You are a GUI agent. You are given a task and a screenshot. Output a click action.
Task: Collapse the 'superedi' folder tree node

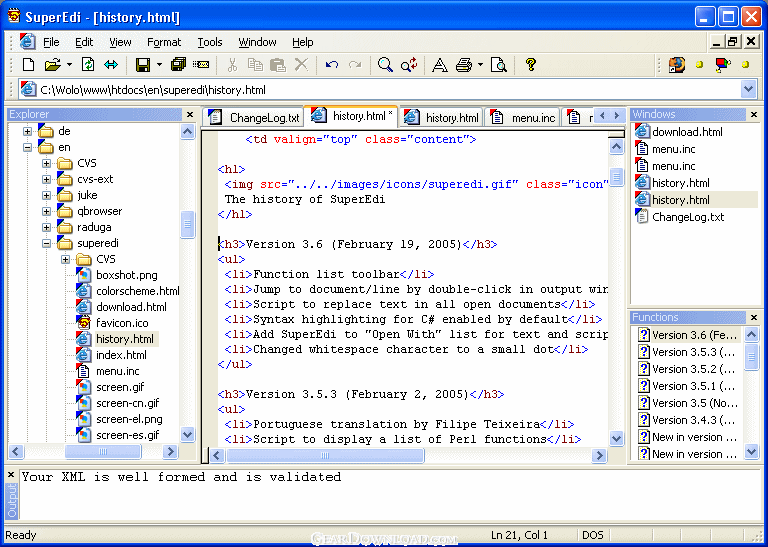tap(46, 243)
